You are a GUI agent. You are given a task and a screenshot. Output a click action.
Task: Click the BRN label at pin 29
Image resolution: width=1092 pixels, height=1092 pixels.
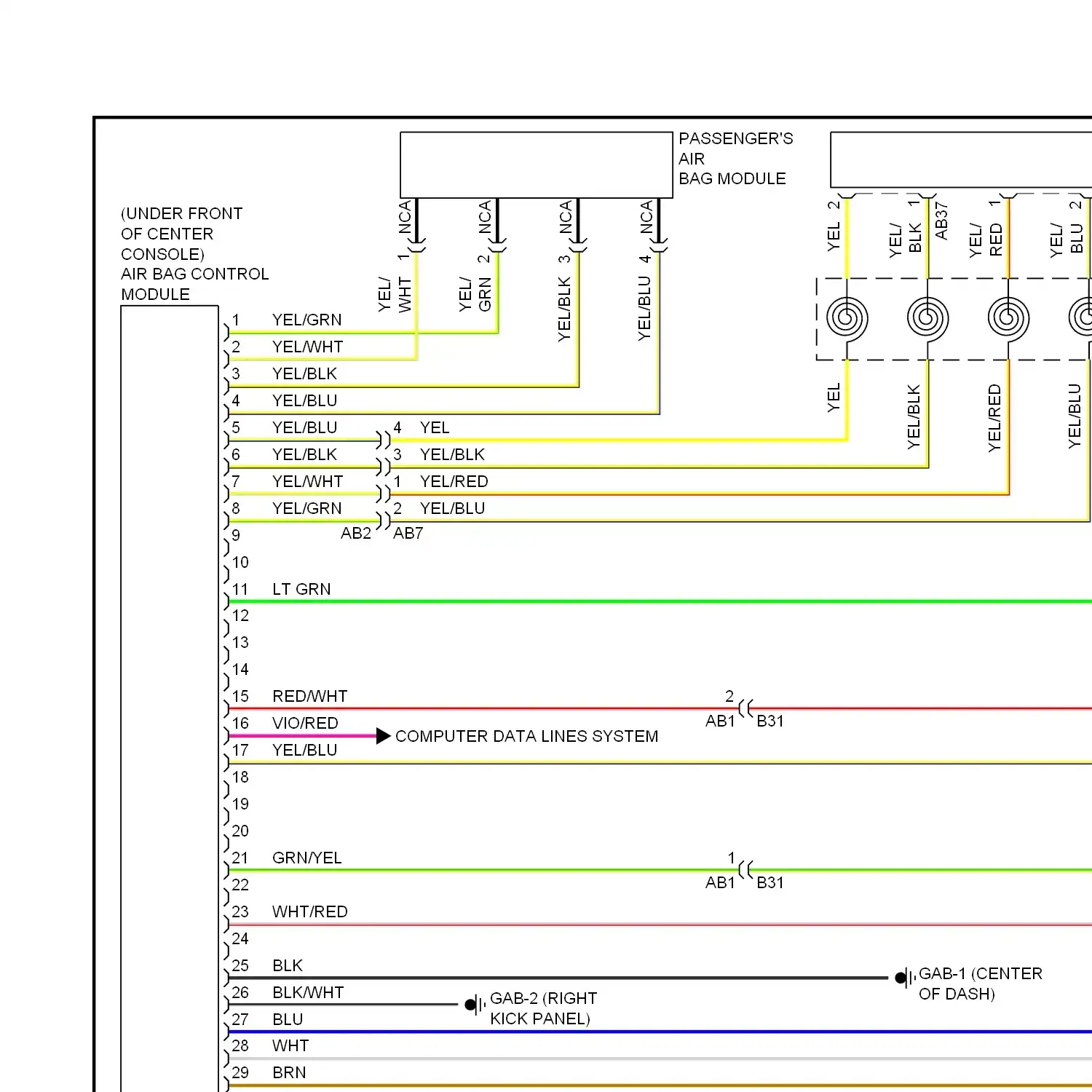click(288, 1072)
